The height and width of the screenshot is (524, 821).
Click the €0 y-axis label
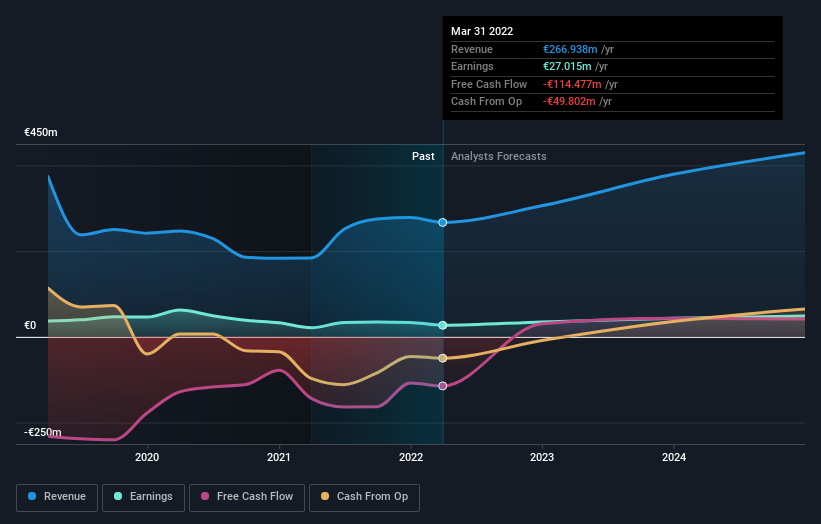click(x=30, y=326)
